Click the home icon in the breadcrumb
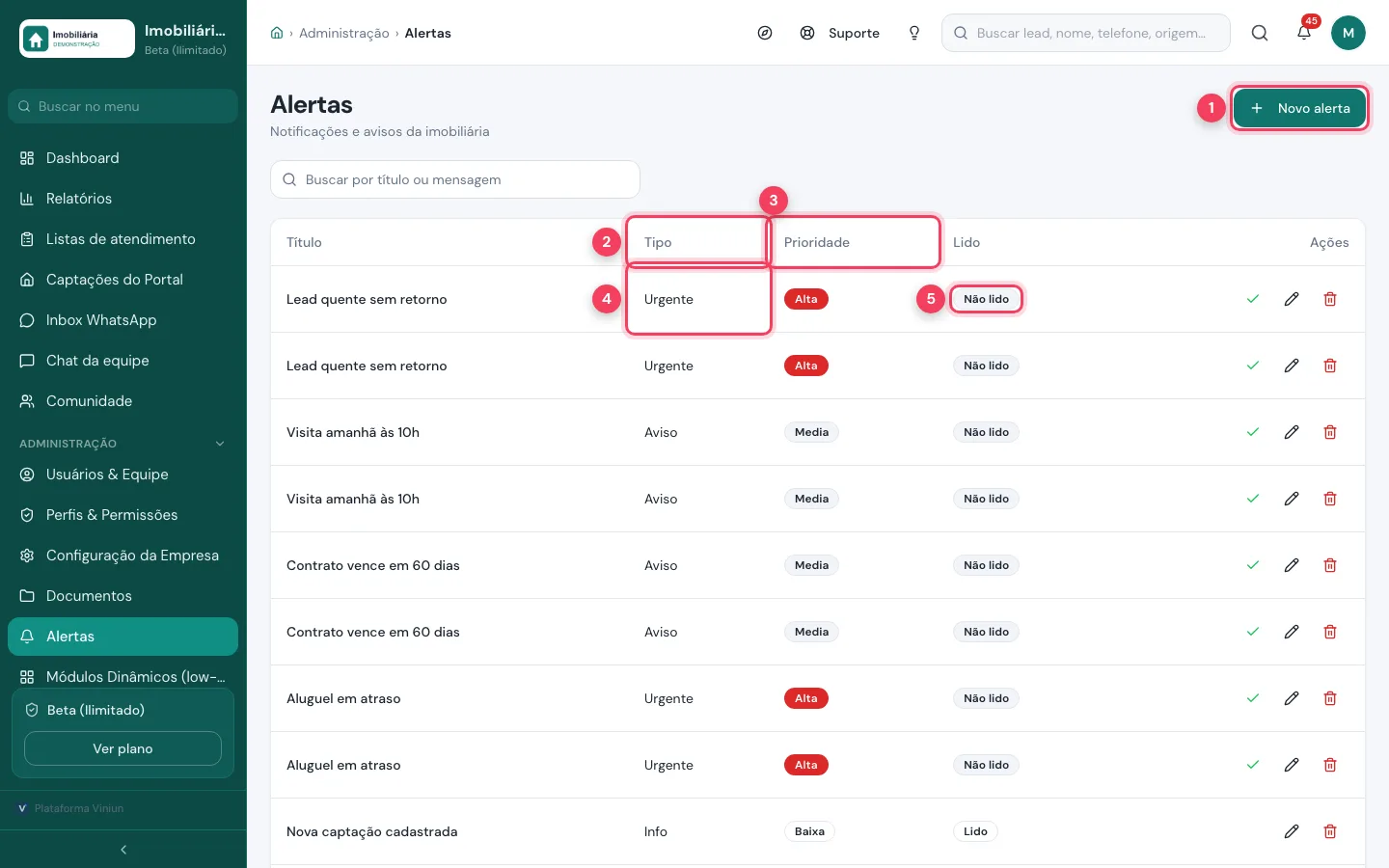1389x868 pixels. coord(277,33)
